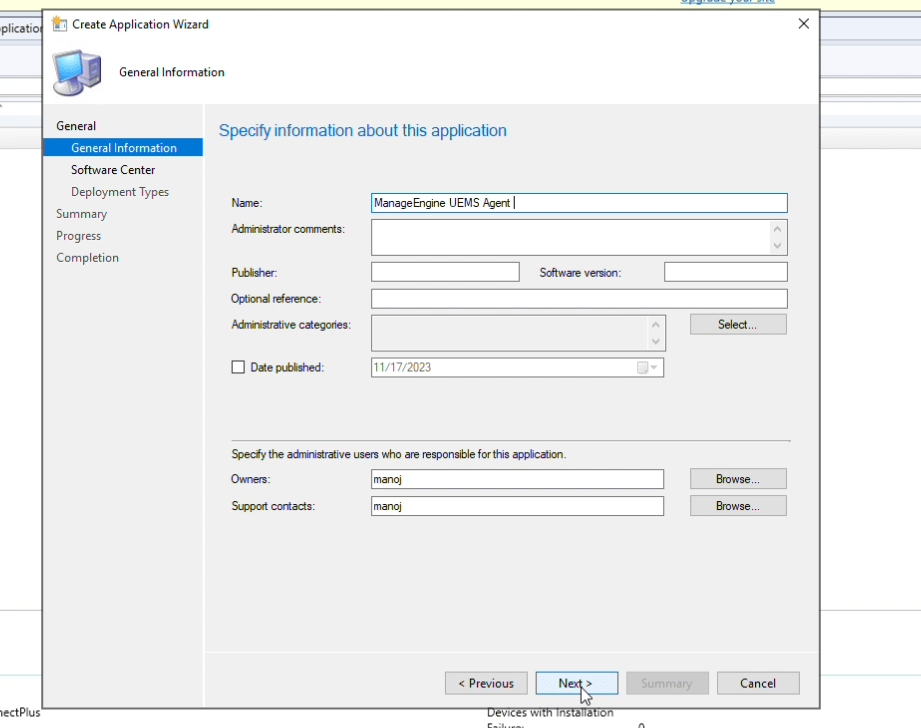Click the wizard title bar icon
The width and height of the screenshot is (921, 728).
point(59,24)
